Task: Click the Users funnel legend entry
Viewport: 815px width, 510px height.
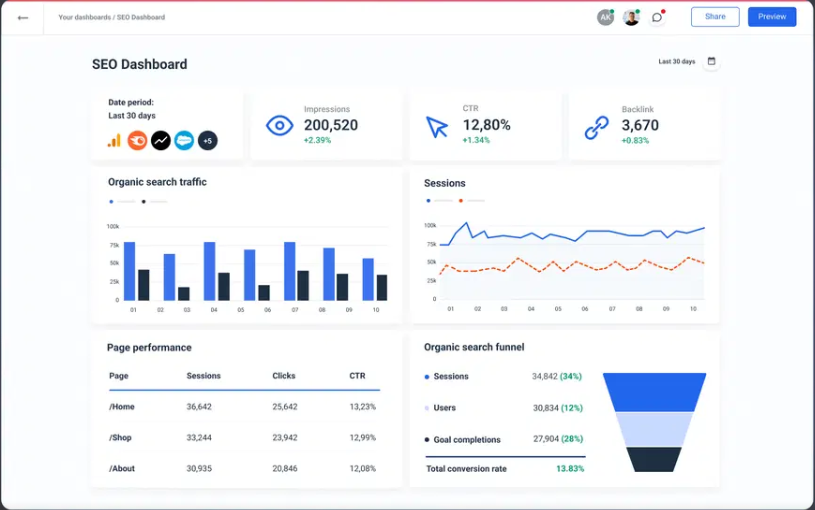Action: coord(440,408)
